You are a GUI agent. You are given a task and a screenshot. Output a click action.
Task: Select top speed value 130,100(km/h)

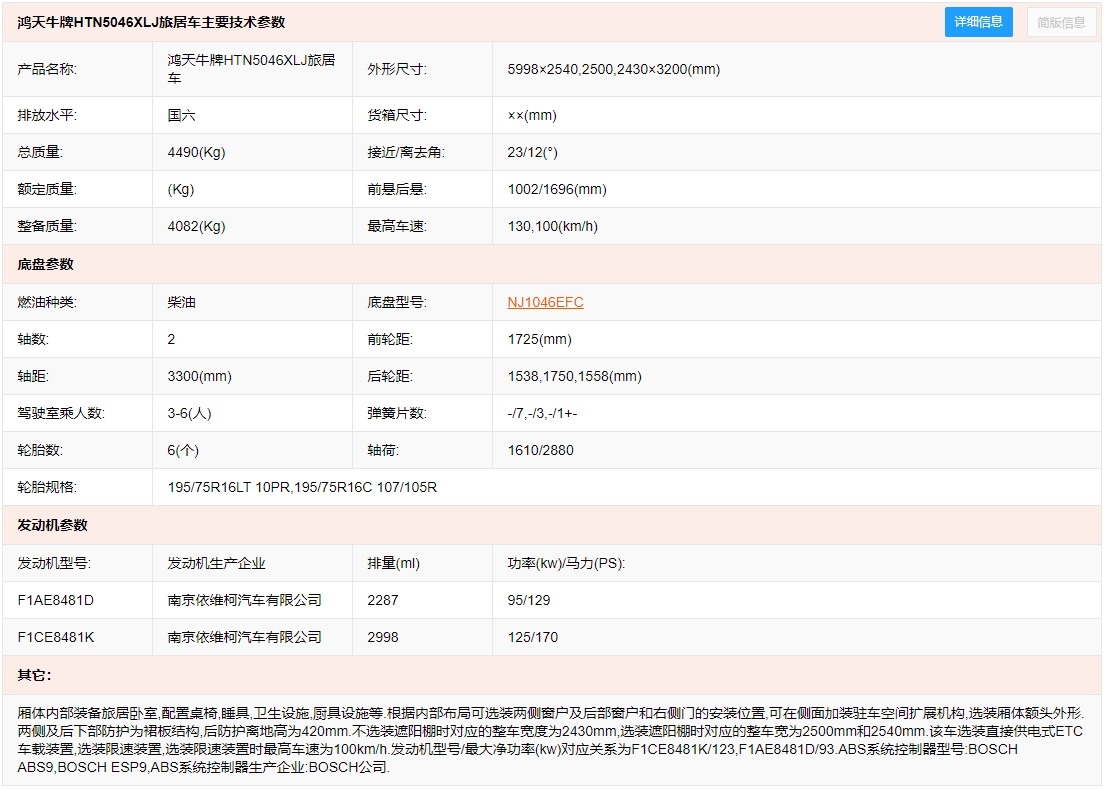pos(552,226)
